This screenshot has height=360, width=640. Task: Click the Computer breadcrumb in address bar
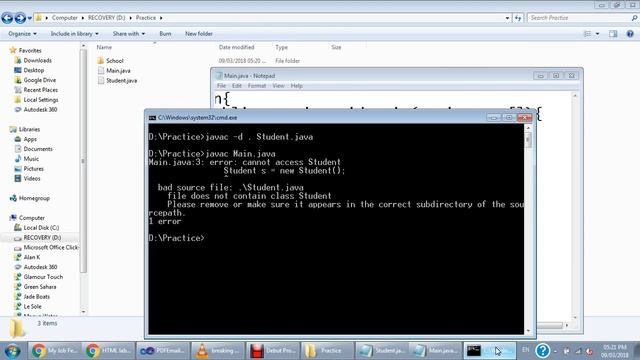click(x=64, y=18)
